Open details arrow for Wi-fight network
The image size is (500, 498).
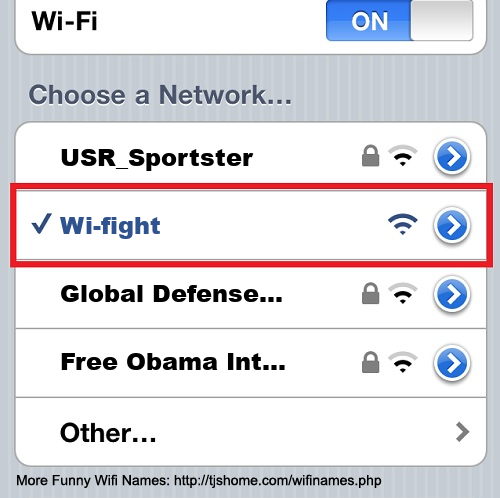click(452, 225)
